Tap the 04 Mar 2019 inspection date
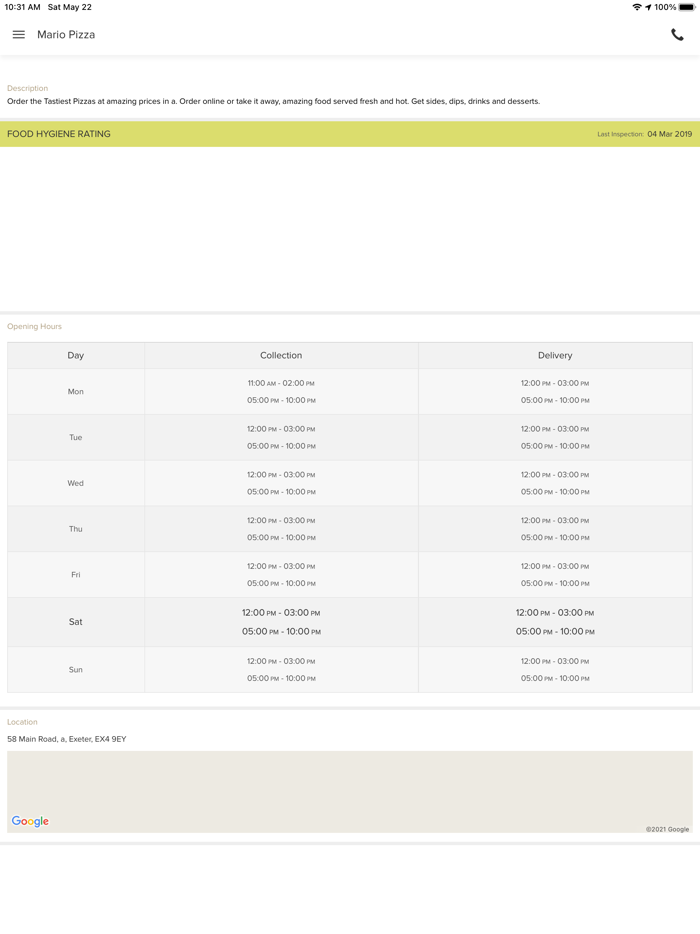700x934 pixels. pos(670,134)
